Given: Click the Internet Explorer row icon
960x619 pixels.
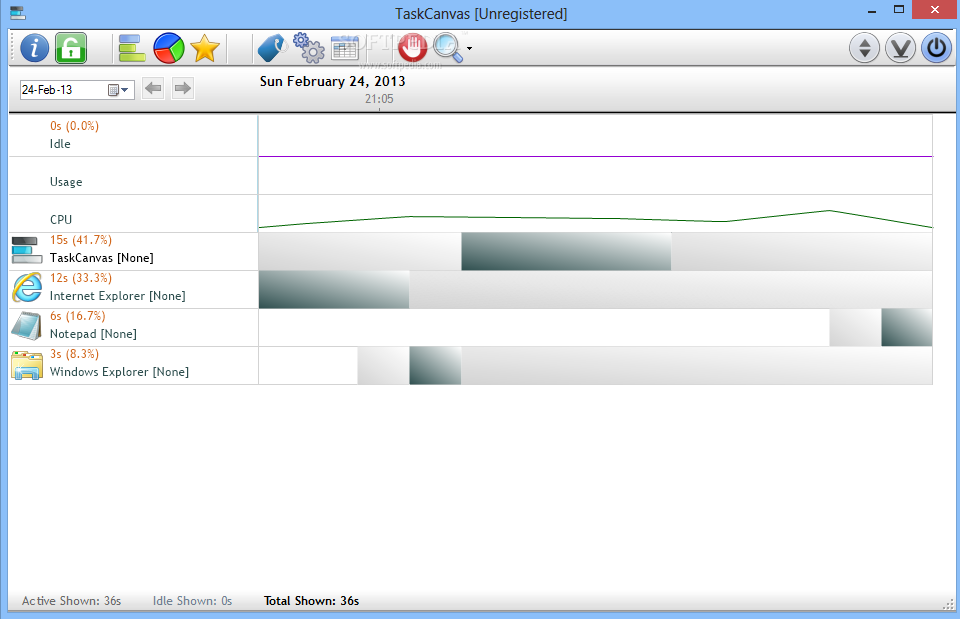Looking at the screenshot, I should pyautogui.click(x=28, y=288).
